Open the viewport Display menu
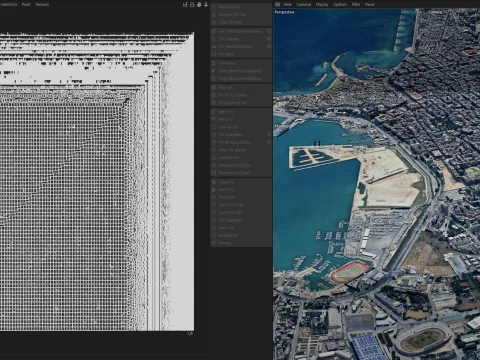Screen dimensions: 480x360 coord(322,4)
